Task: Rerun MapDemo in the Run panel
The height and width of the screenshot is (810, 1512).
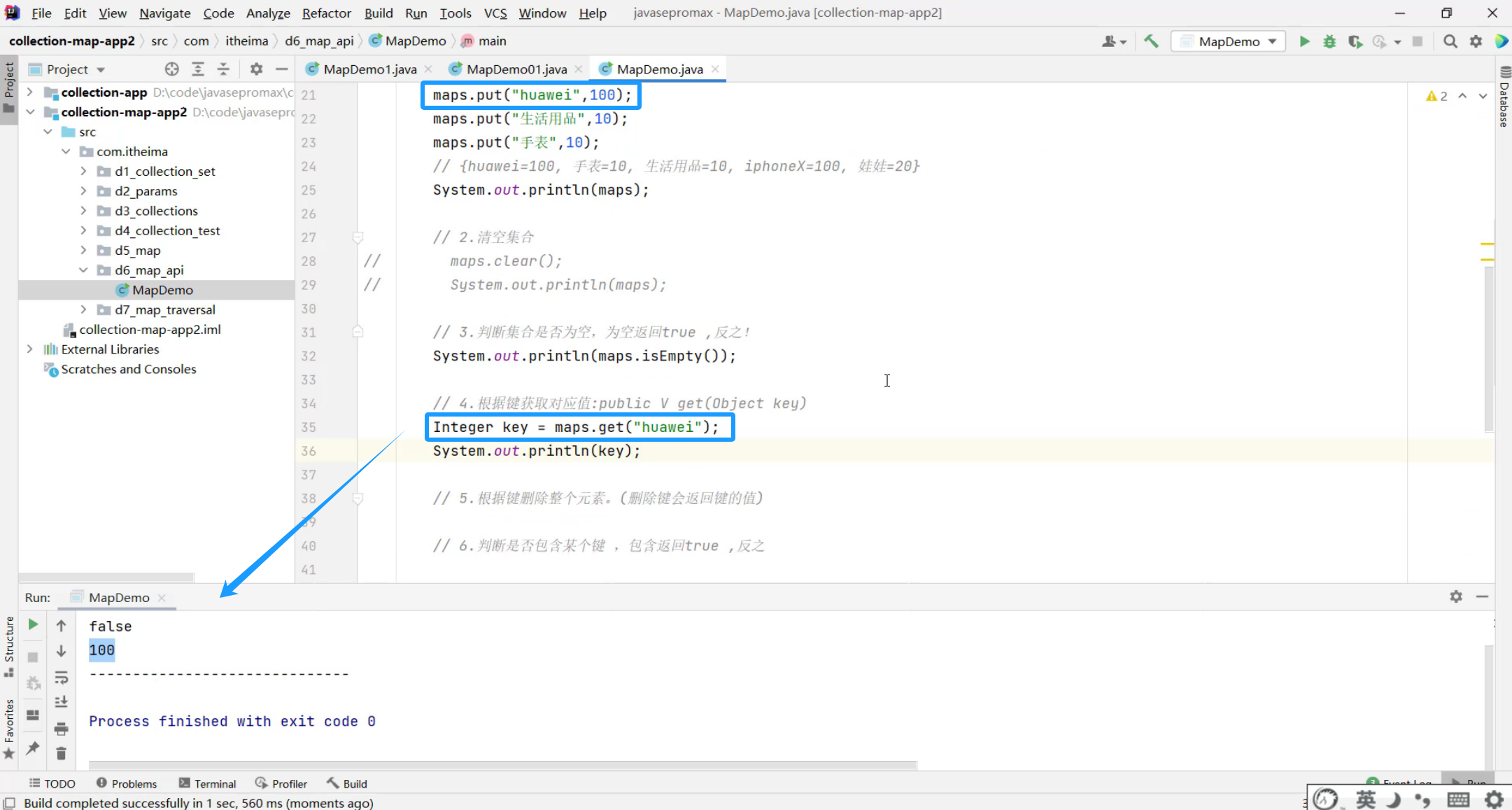Action: click(x=33, y=624)
